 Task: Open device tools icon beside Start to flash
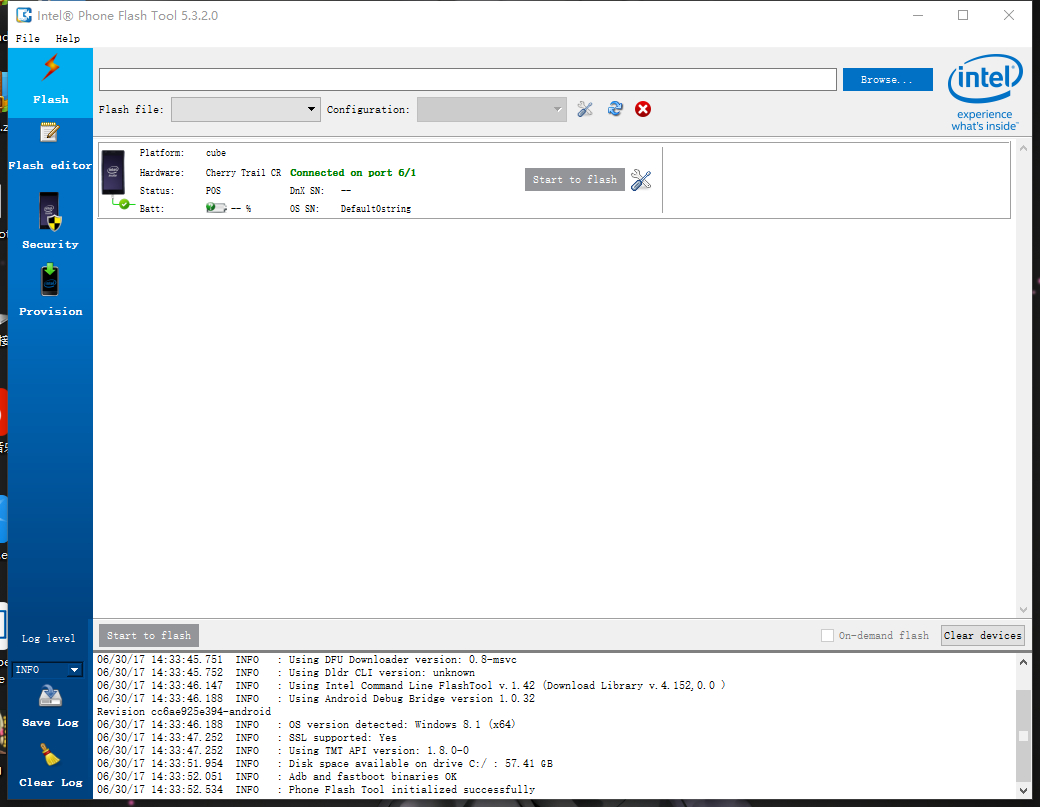(641, 180)
